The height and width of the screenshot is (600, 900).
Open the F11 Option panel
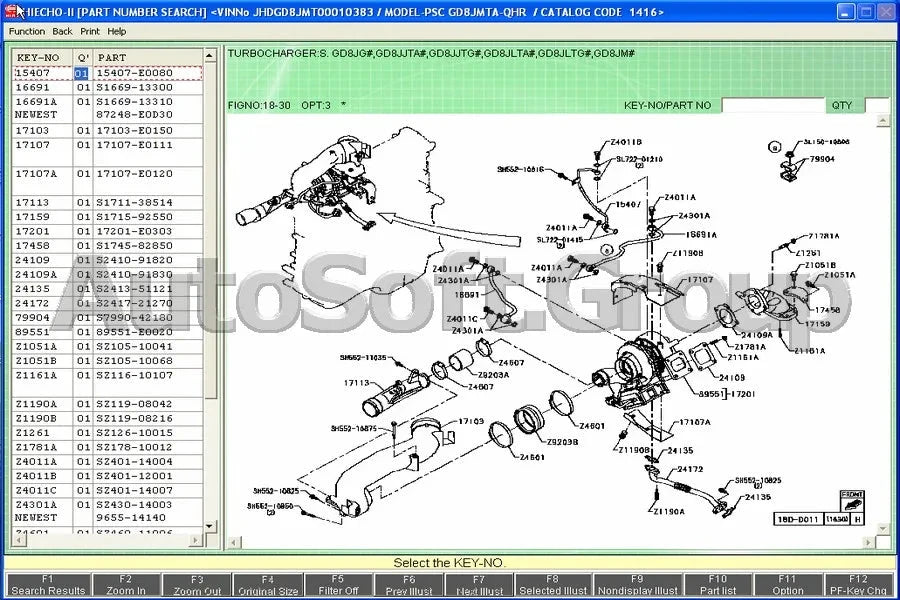788,583
